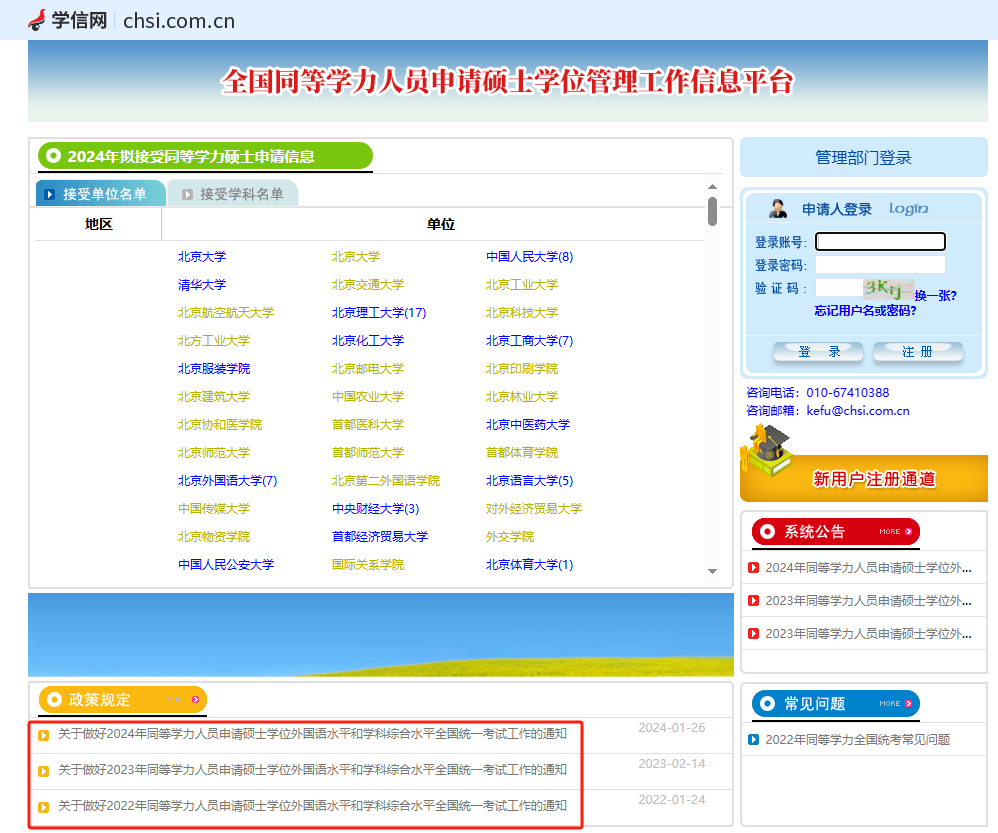The width and height of the screenshot is (998, 833).
Task: Switch to 接受单位名单 tab
Action: pos(101,193)
